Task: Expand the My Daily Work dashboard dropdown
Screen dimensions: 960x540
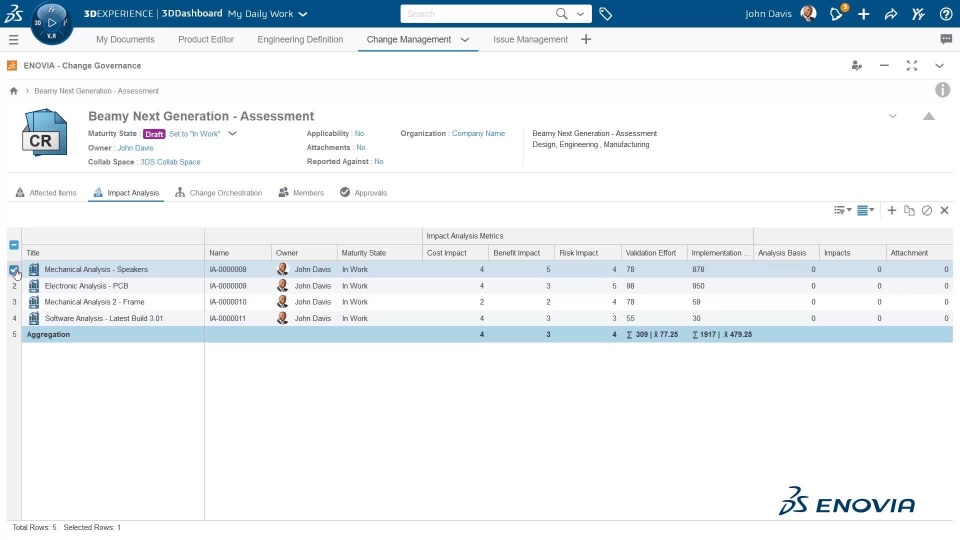Action: [x=303, y=14]
